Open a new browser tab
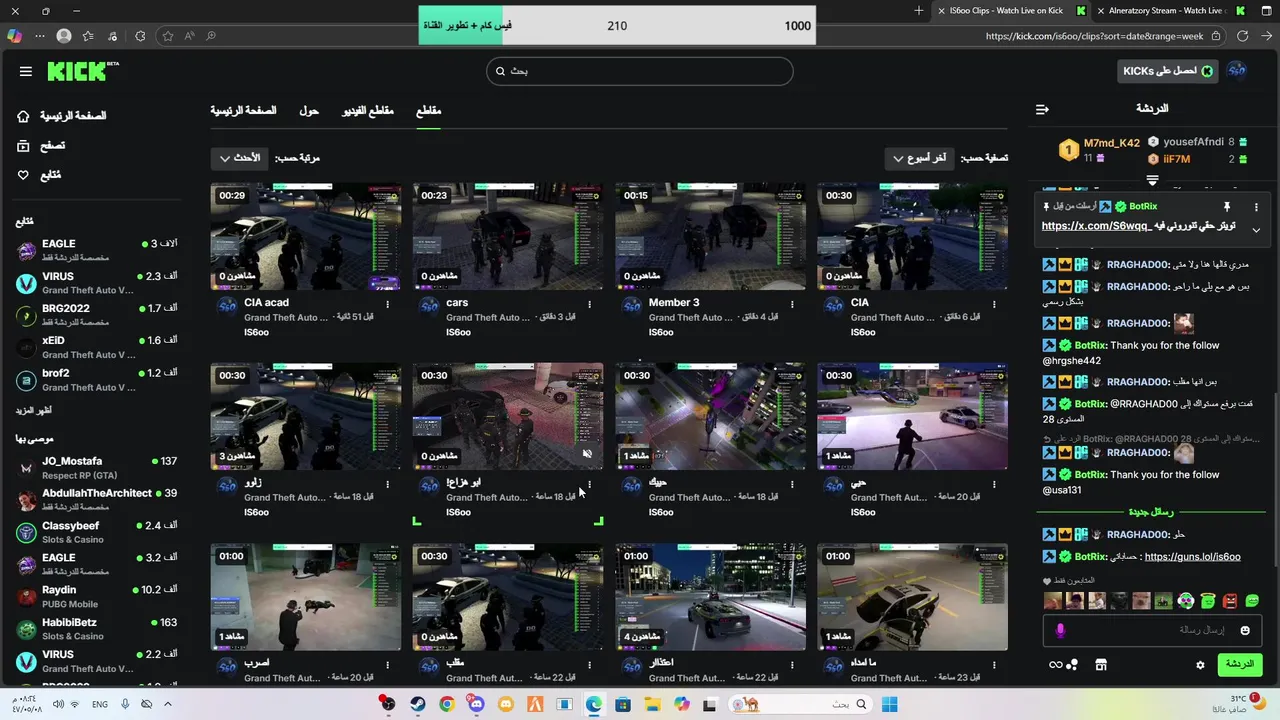The width and height of the screenshot is (1280, 720). click(x=919, y=11)
